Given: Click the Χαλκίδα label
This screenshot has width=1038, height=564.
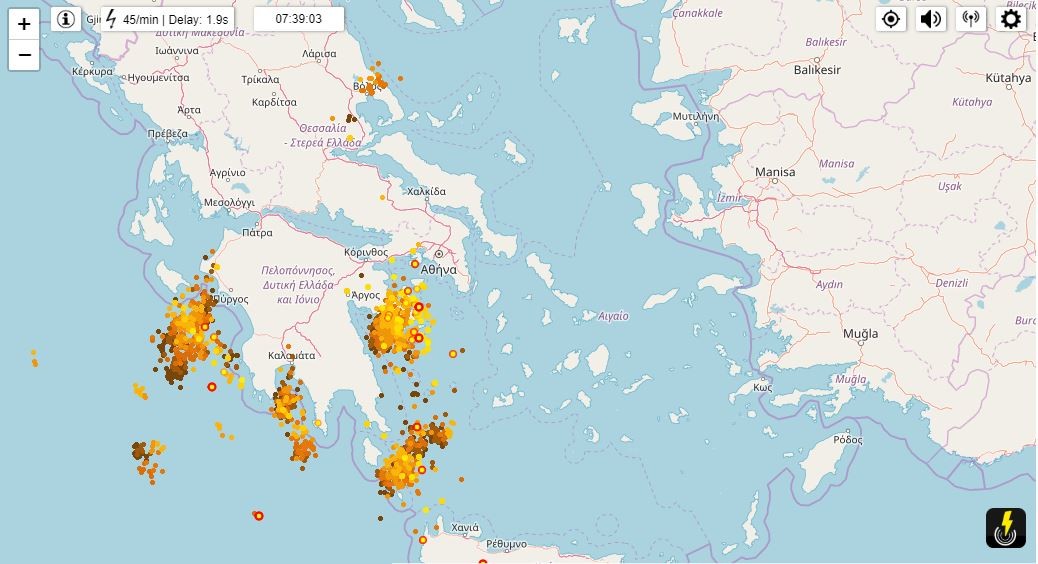Looking at the screenshot, I should pyautogui.click(x=426, y=191).
